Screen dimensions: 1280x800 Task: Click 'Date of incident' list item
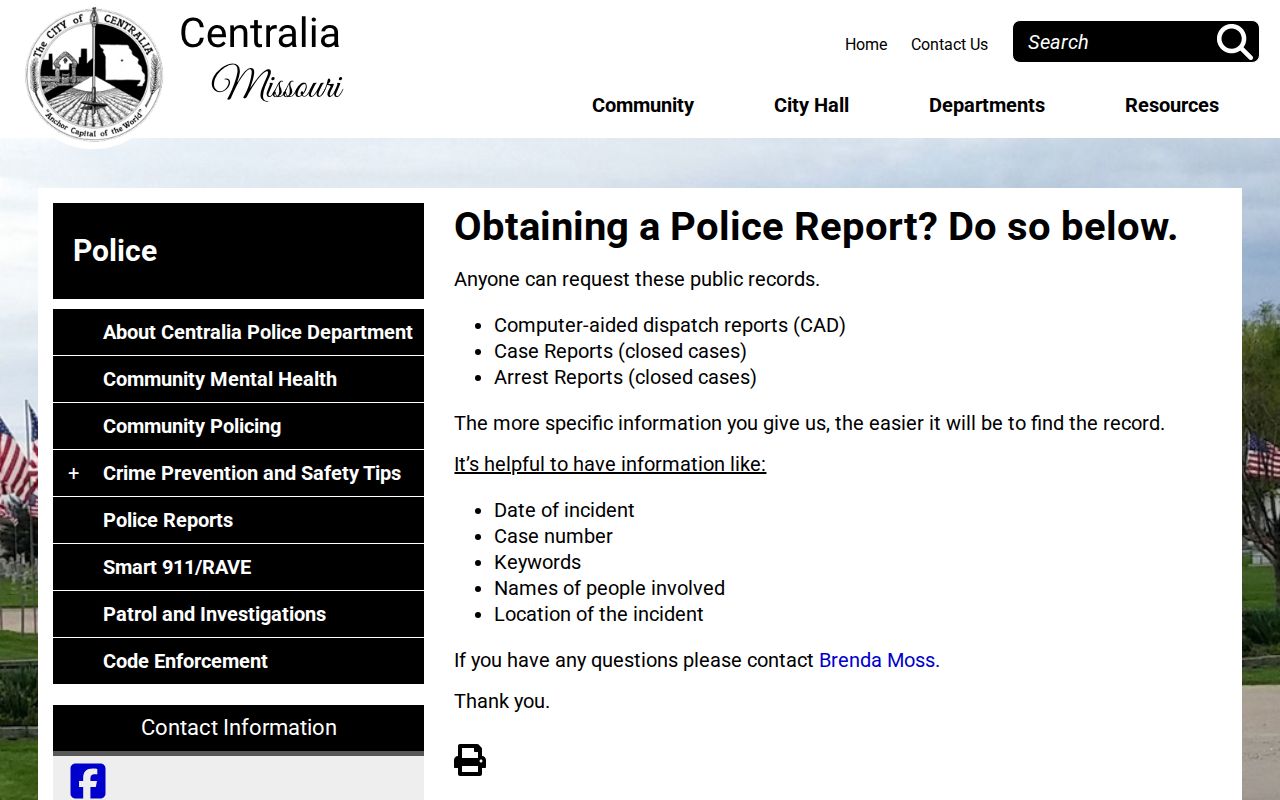click(x=564, y=510)
